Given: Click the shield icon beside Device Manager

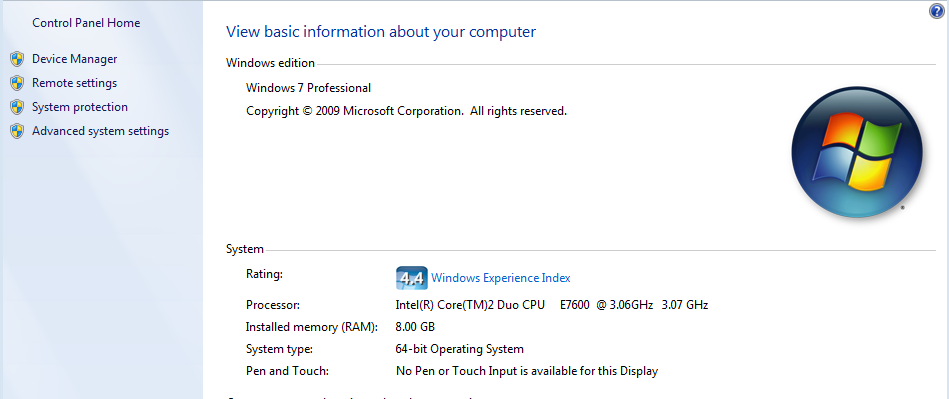Looking at the screenshot, I should (17, 59).
